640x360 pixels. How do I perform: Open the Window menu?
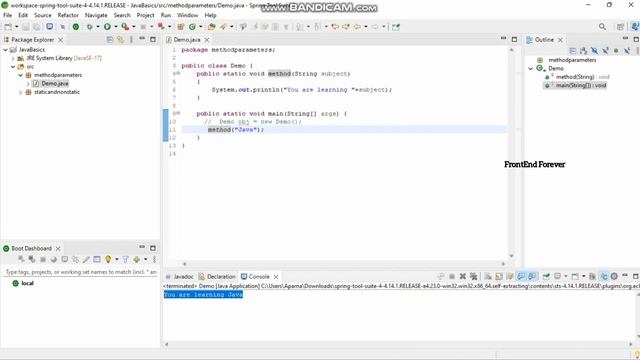click(187, 15)
